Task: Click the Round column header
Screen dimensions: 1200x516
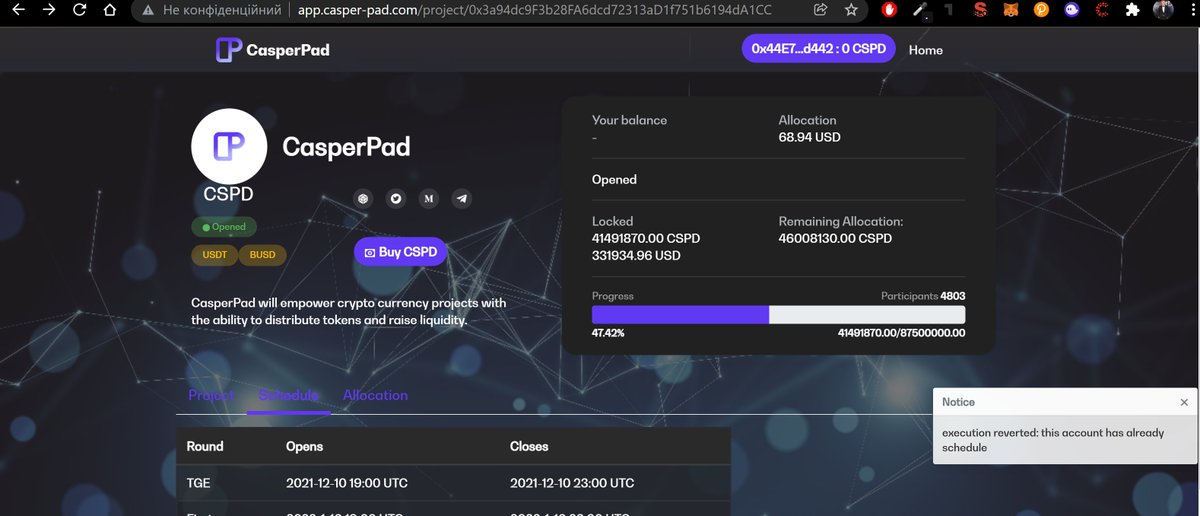Action: coord(205,446)
